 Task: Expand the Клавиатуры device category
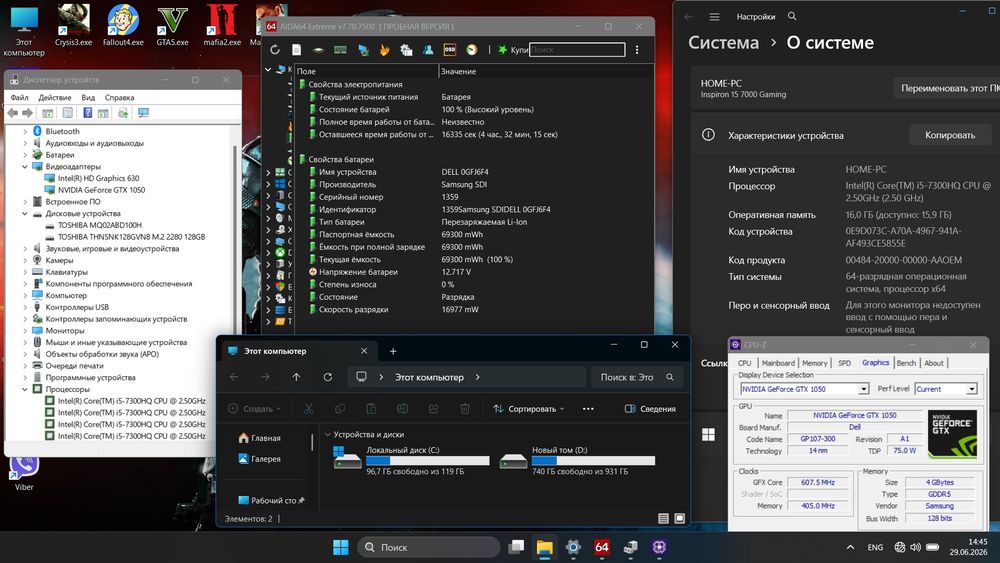click(x=25, y=272)
